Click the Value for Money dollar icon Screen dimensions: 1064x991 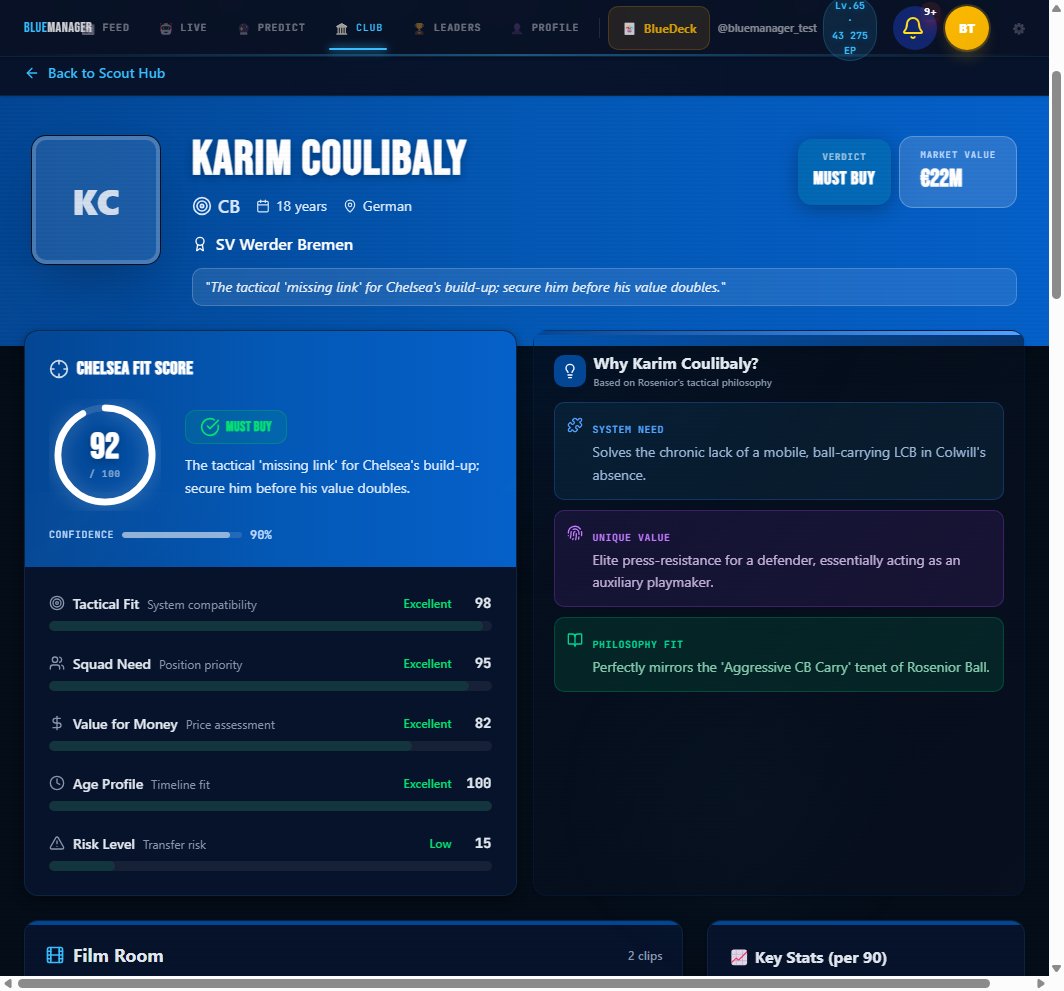pos(57,723)
